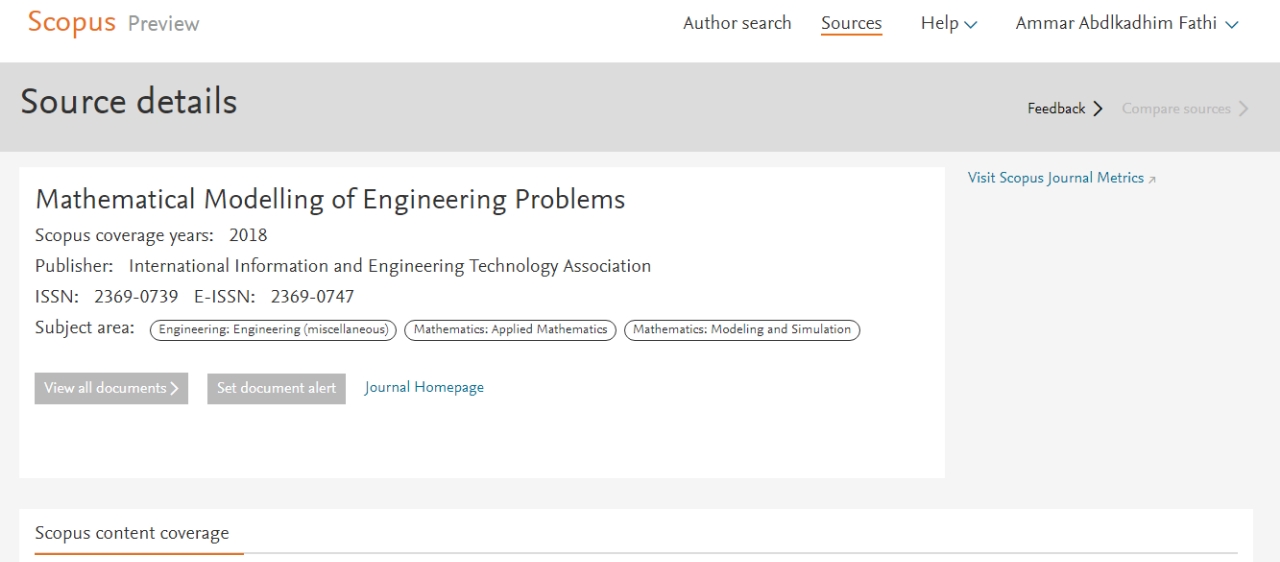Viewport: 1280px width, 562px height.
Task: Open the Journal Homepage link
Action: pyautogui.click(x=424, y=387)
